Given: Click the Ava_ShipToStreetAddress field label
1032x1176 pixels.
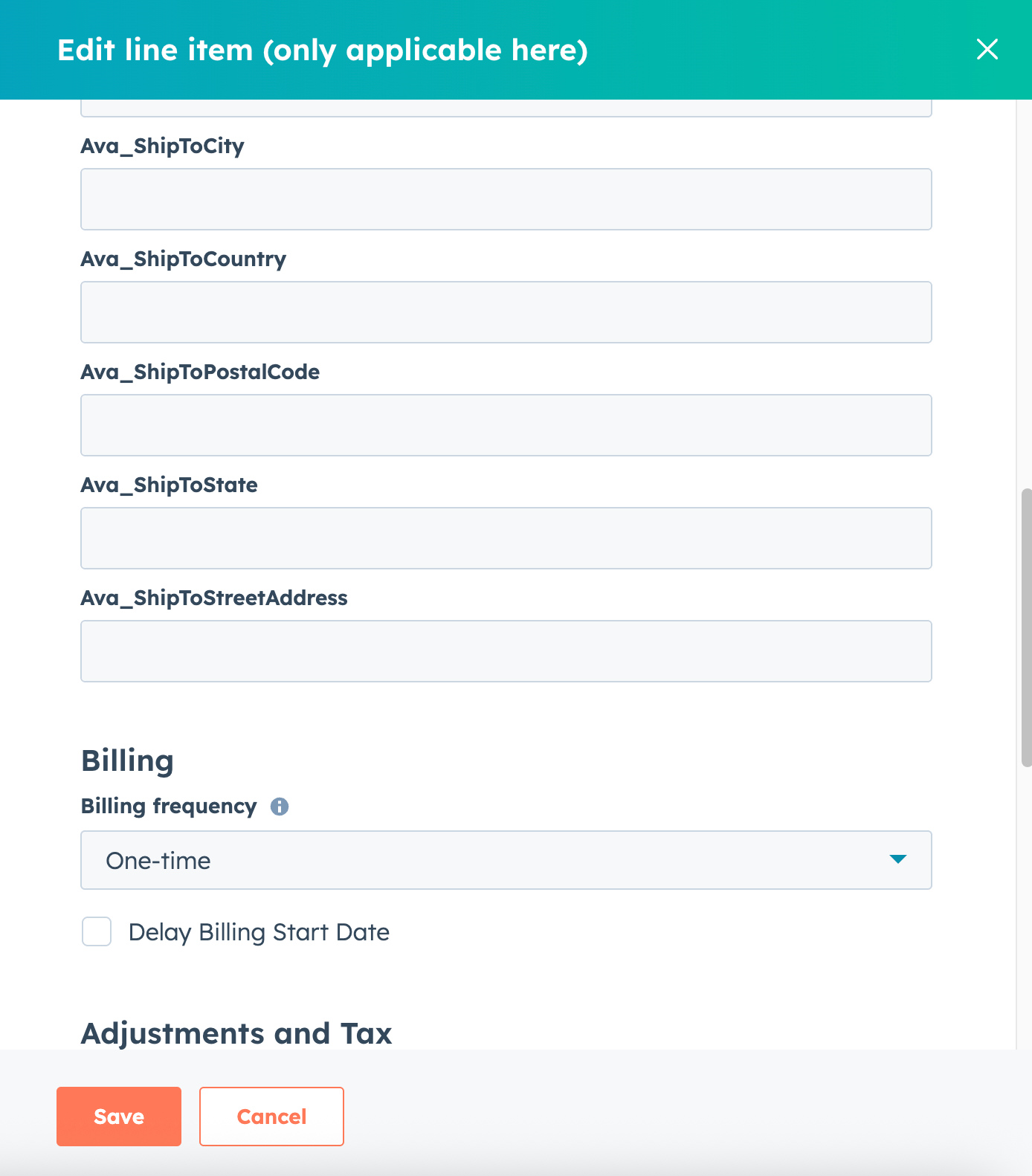Looking at the screenshot, I should pos(214,598).
